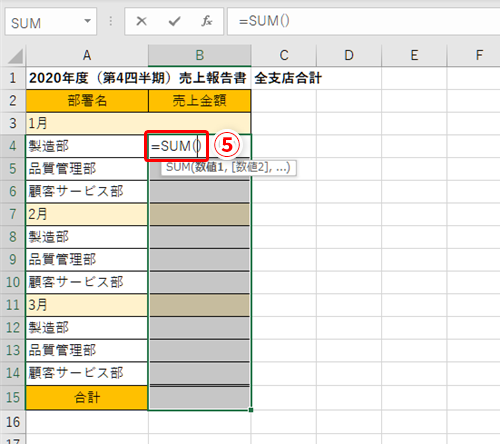500x444 pixels.
Task: Click the 売上金額 header cell
Action: click(199, 101)
